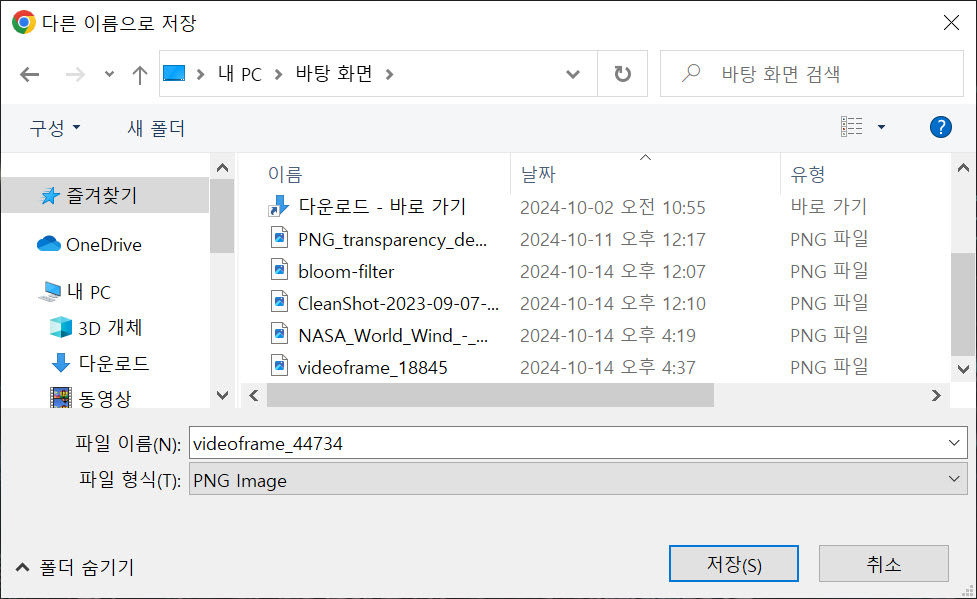
Task: Close the save dialog
Action: (x=951, y=23)
